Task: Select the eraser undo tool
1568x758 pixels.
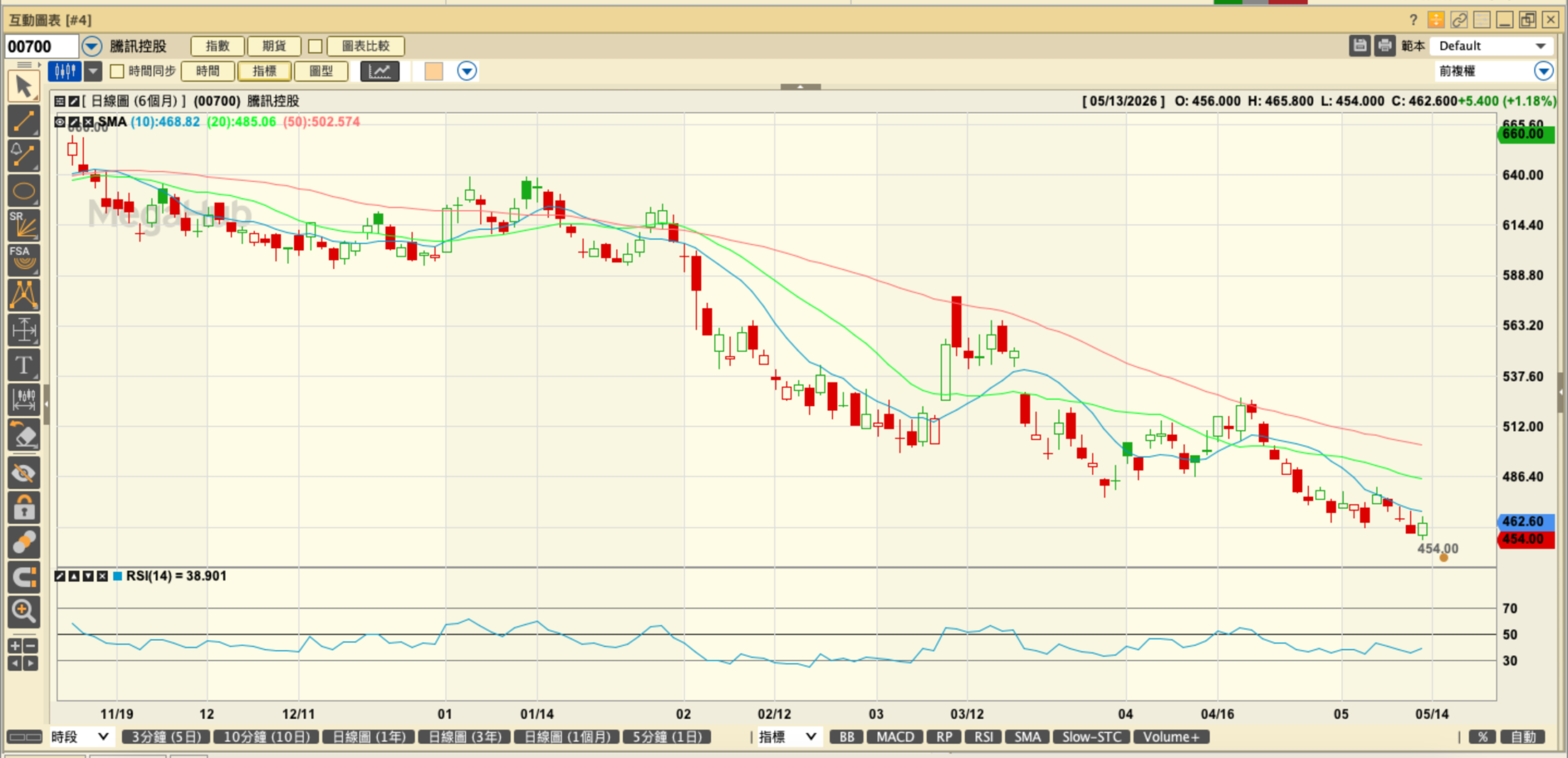Action: [x=23, y=435]
